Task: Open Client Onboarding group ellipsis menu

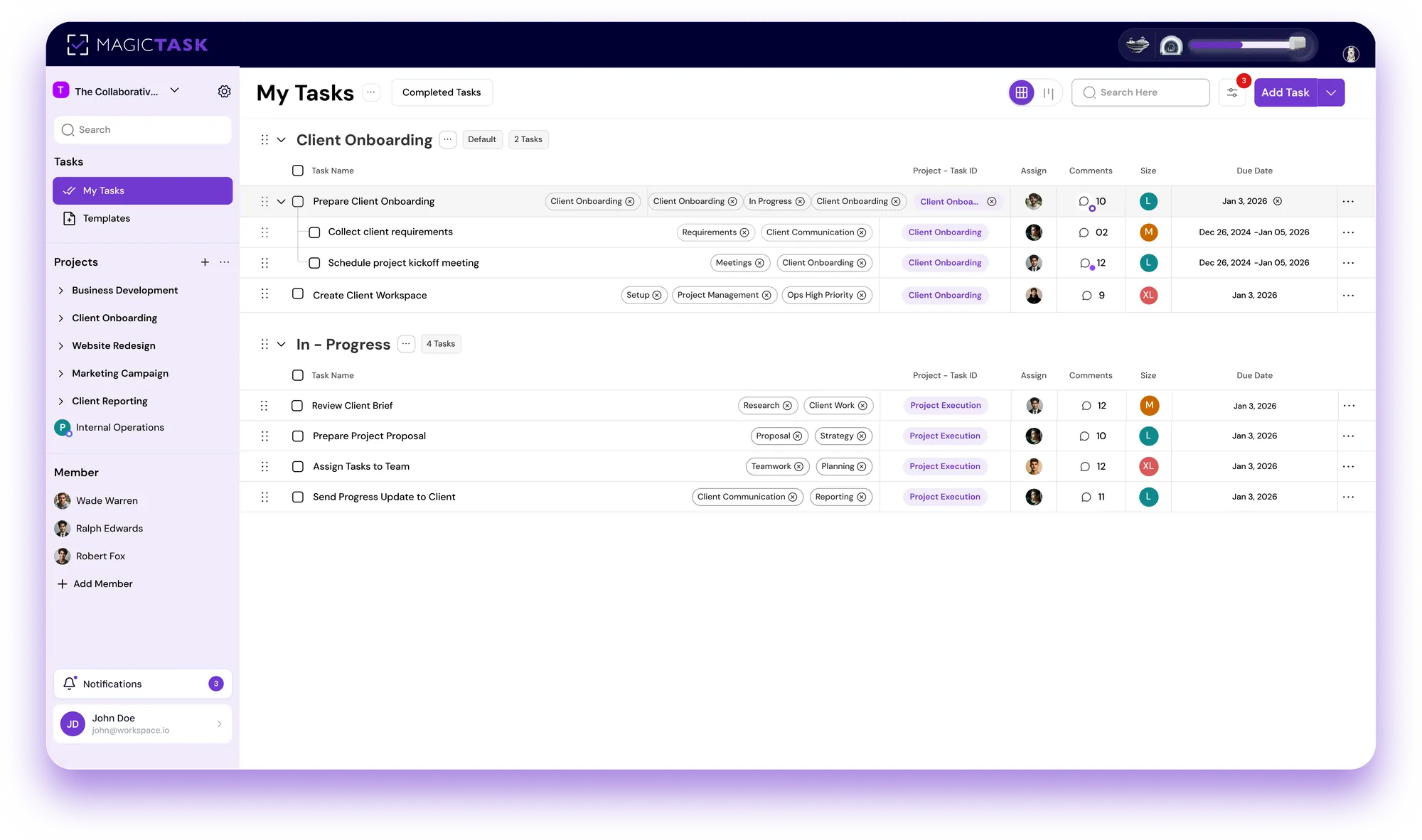Action: click(448, 139)
